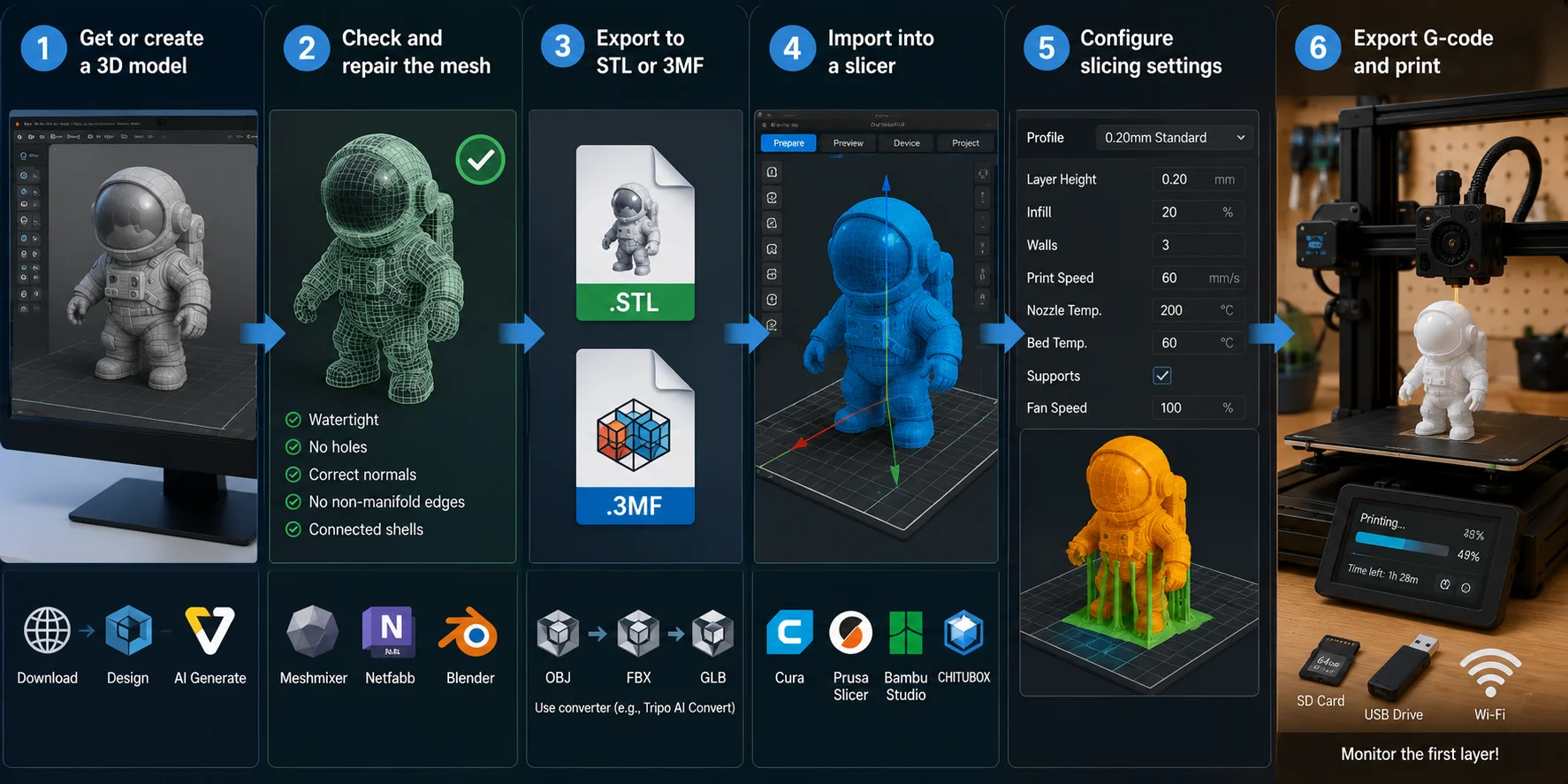The height and width of the screenshot is (784, 1568).
Task: Click the 'Export to STL or 3MF' heading
Action: point(650,52)
